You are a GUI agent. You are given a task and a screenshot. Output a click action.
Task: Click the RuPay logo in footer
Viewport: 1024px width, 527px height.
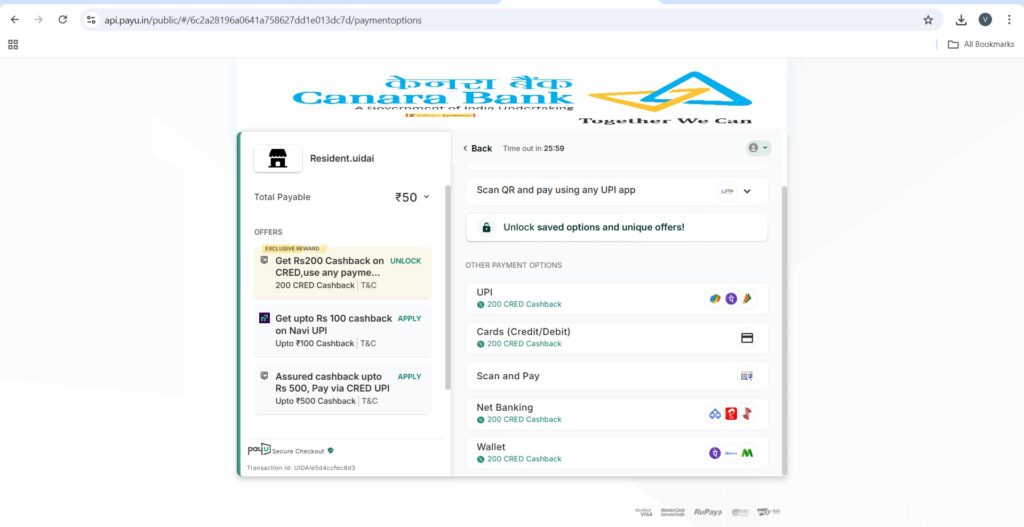[x=707, y=512]
